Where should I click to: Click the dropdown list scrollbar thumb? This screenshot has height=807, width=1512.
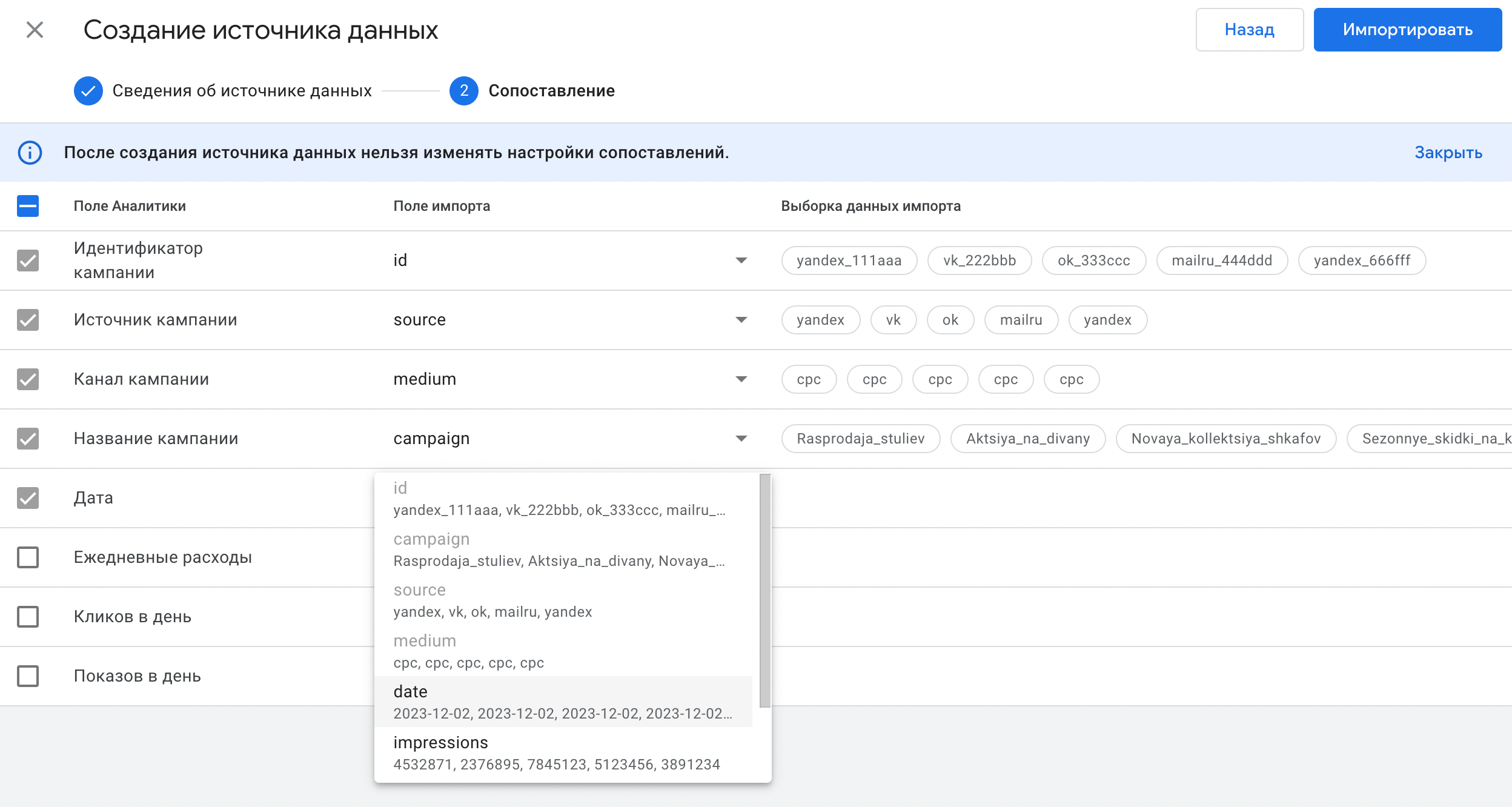coord(765,591)
